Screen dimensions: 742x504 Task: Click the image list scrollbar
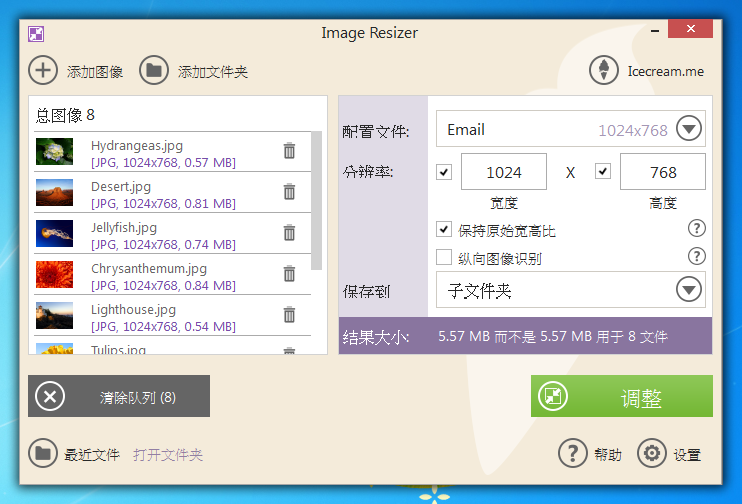[317, 200]
